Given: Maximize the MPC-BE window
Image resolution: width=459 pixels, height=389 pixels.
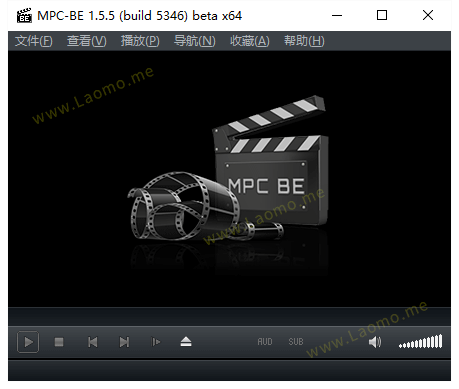Looking at the screenshot, I should point(382,15).
